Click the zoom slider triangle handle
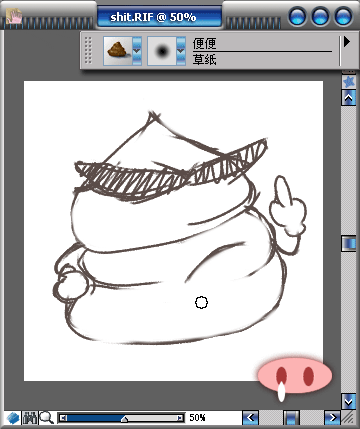This screenshot has height=429, width=360. coord(124,419)
